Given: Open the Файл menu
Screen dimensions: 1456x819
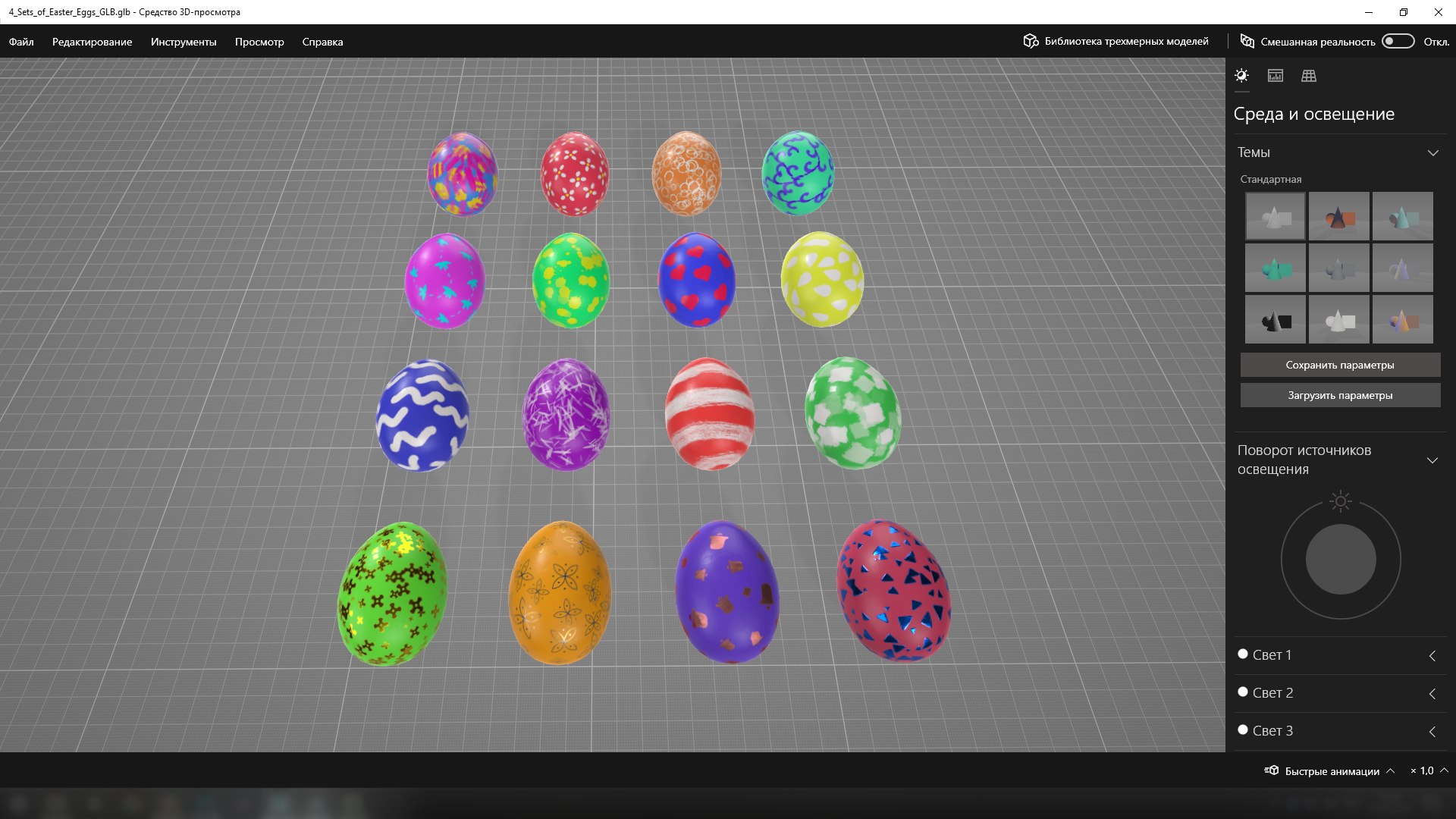Looking at the screenshot, I should [21, 42].
